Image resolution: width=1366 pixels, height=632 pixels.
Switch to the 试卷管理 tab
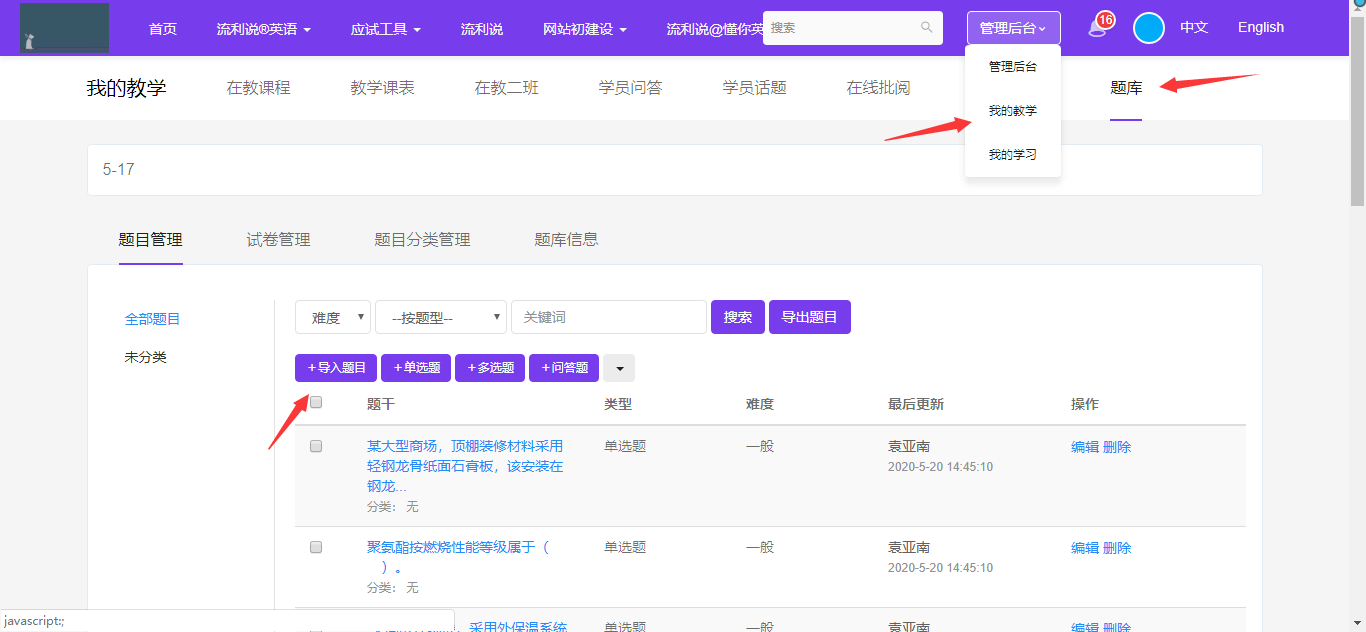278,239
